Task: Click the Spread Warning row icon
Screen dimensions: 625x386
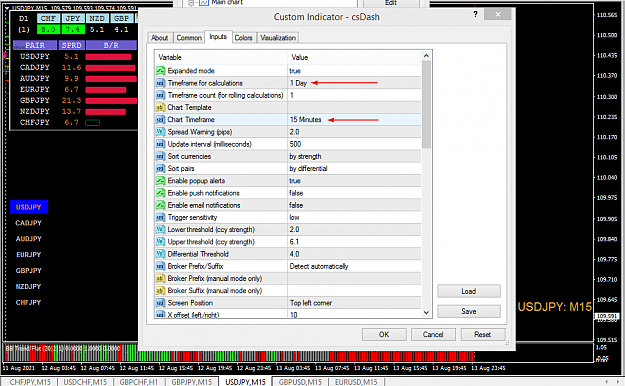Action: [x=160, y=132]
